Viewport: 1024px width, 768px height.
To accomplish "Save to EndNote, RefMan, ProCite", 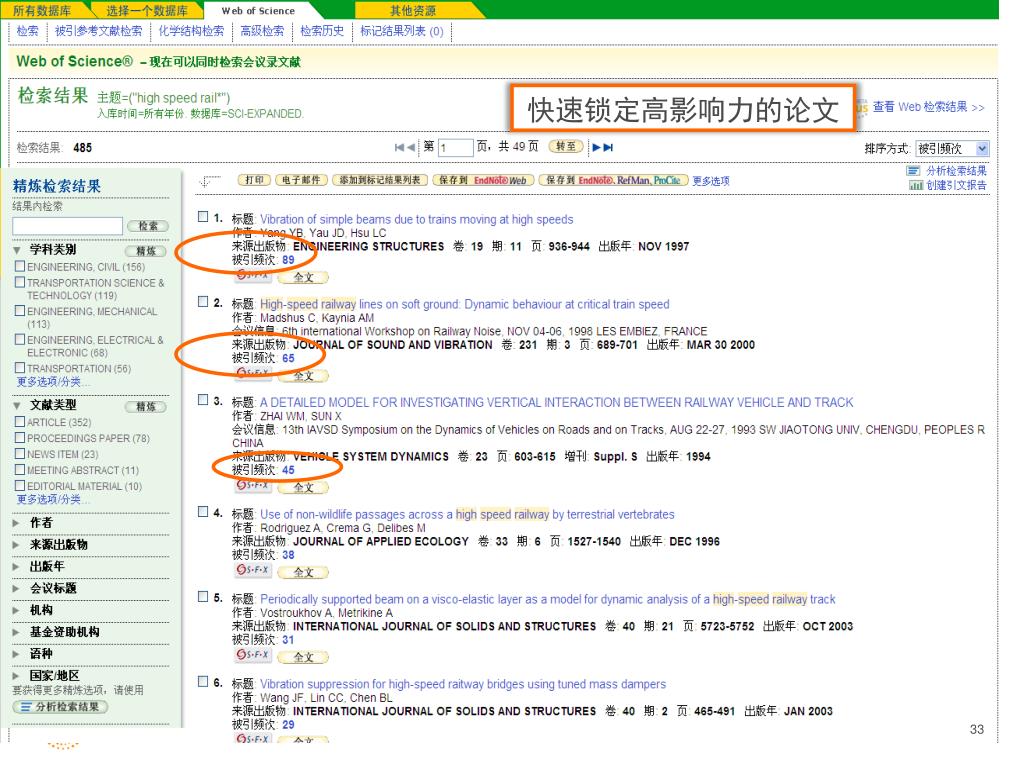I will (613, 180).
